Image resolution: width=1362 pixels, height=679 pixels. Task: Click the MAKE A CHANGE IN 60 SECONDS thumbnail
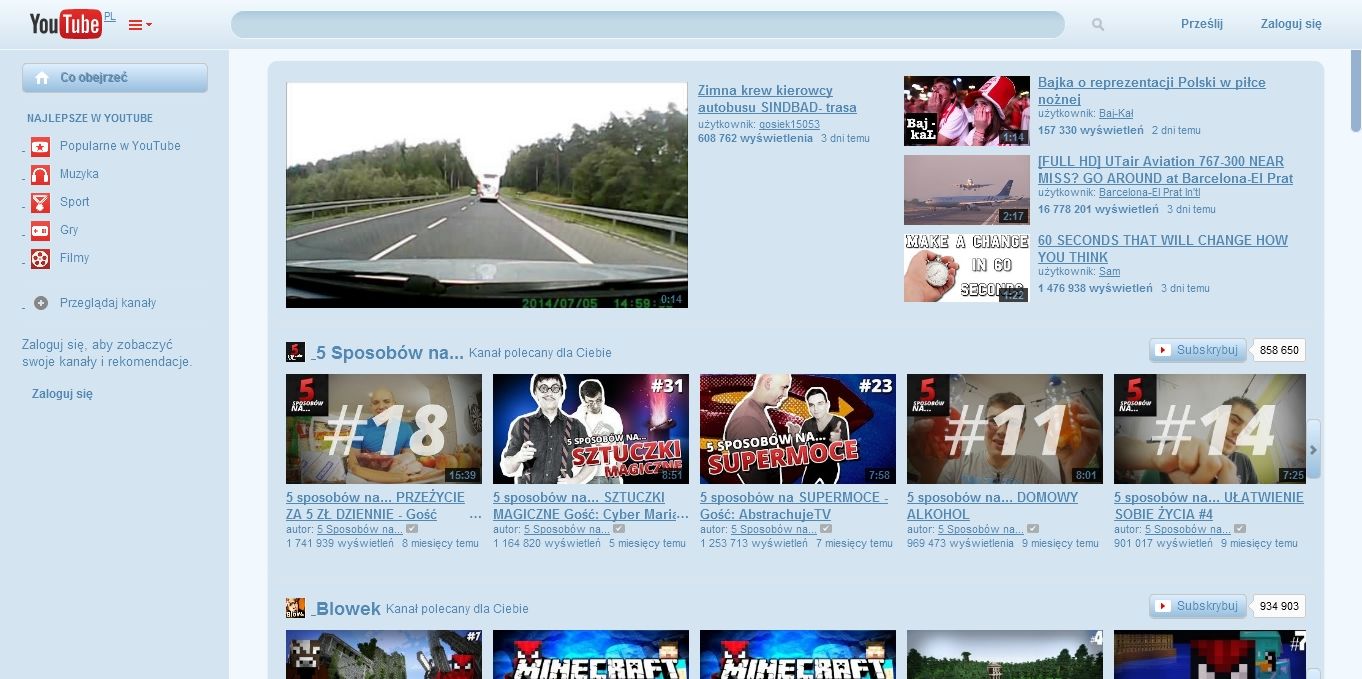pyautogui.click(x=967, y=268)
